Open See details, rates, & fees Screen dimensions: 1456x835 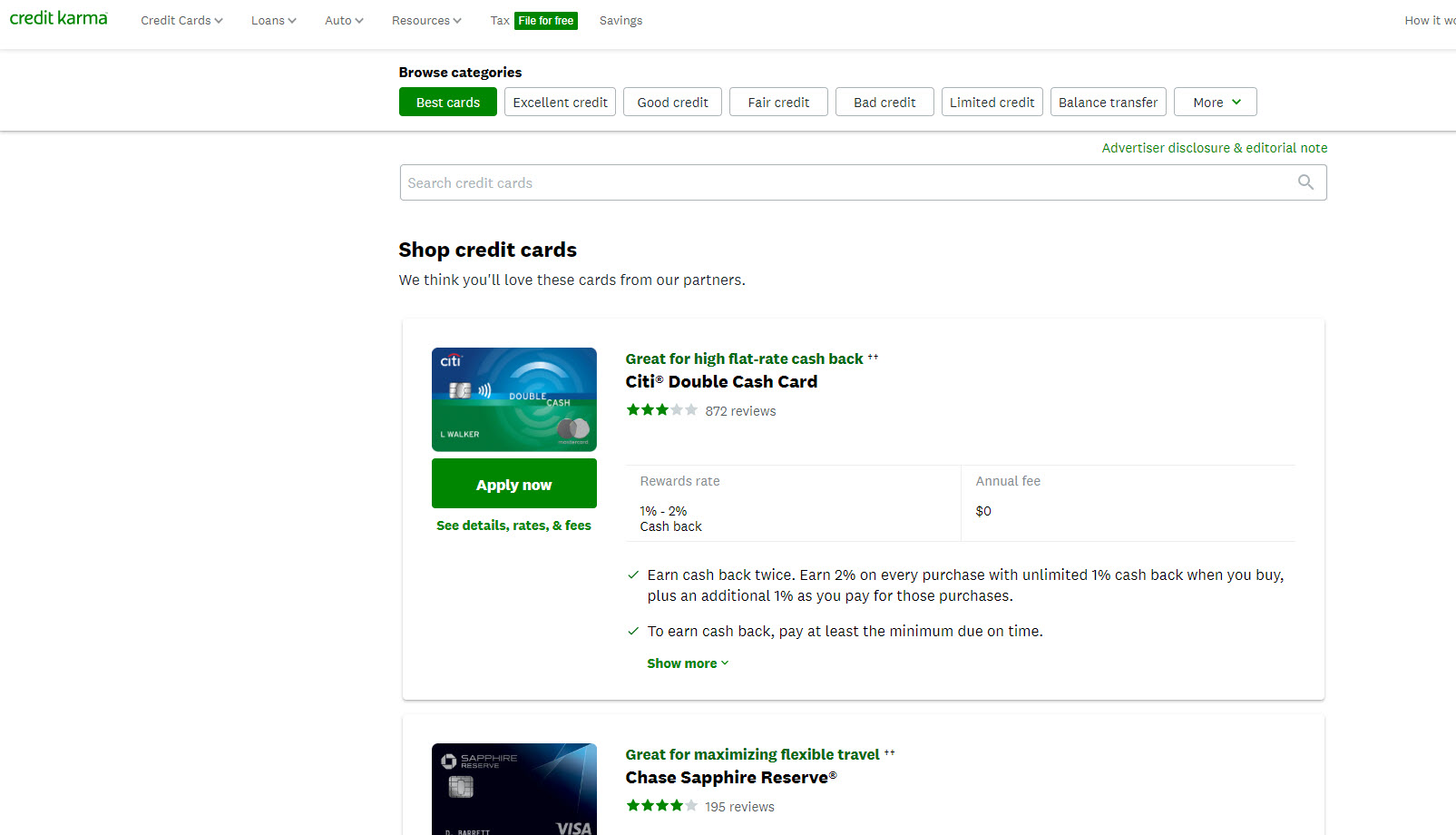pyautogui.click(x=513, y=526)
